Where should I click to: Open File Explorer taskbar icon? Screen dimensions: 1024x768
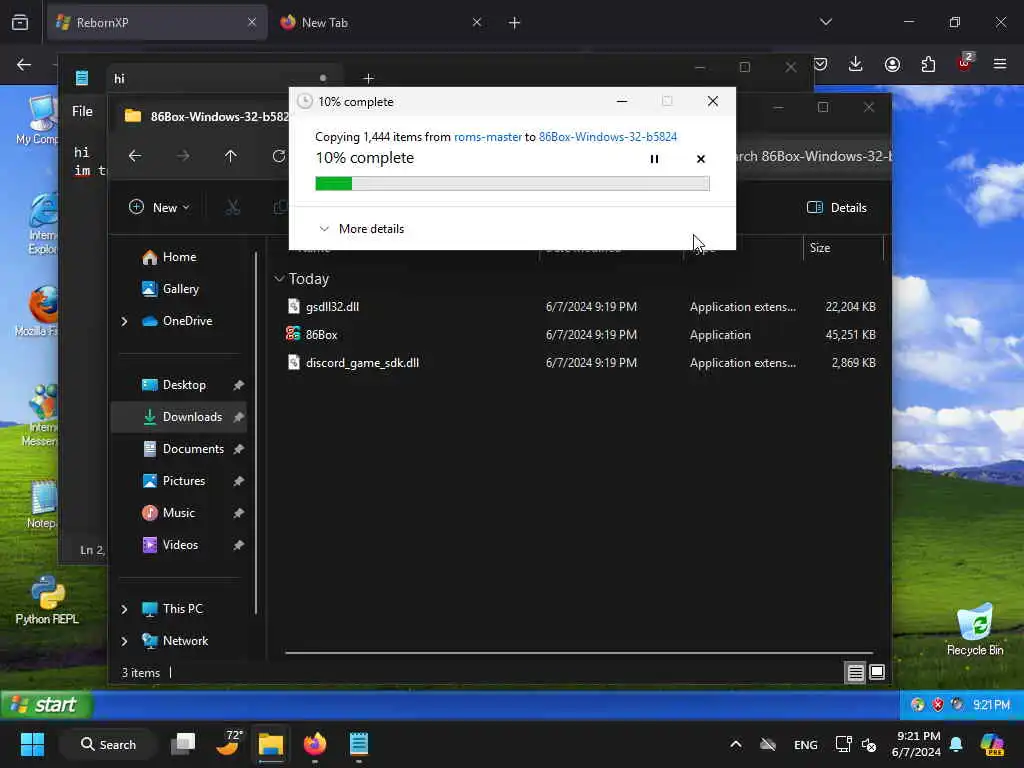tap(270, 744)
